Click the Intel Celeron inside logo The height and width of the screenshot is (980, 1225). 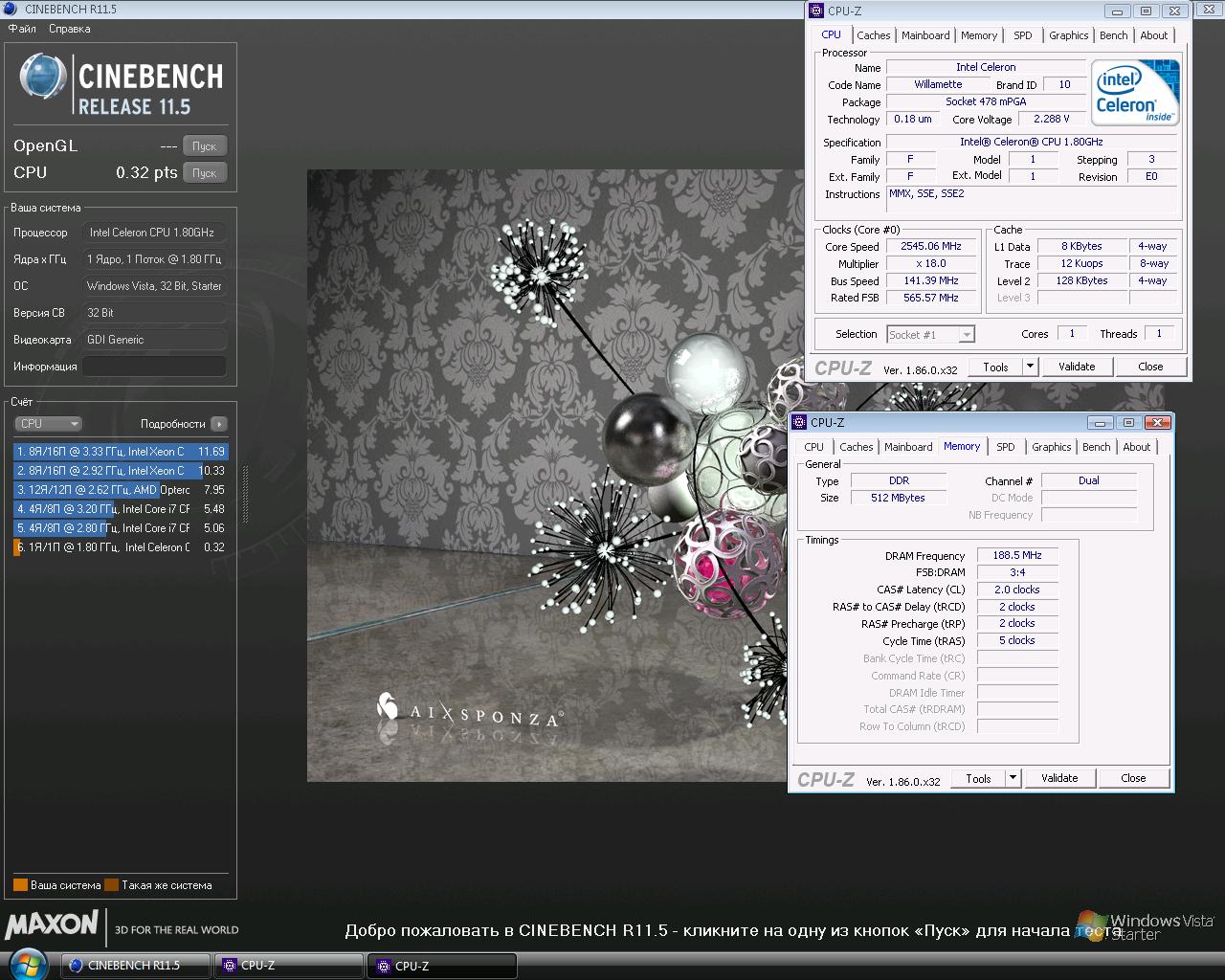(x=1135, y=93)
